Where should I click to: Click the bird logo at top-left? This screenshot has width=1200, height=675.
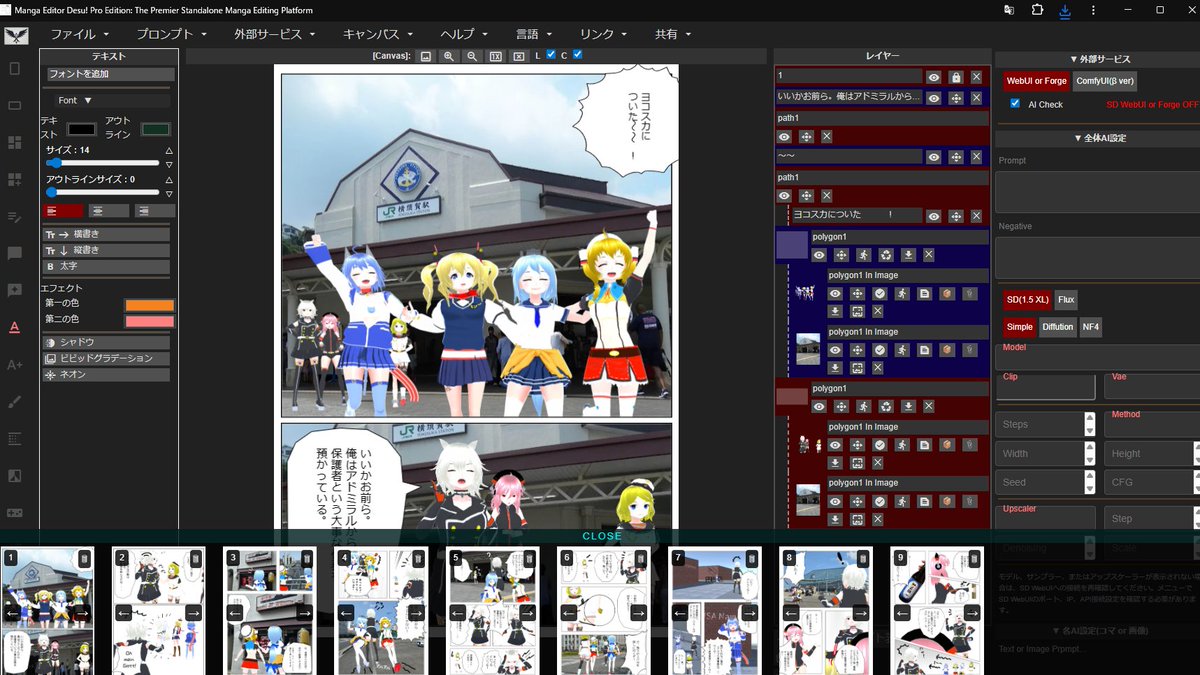tap(15, 34)
